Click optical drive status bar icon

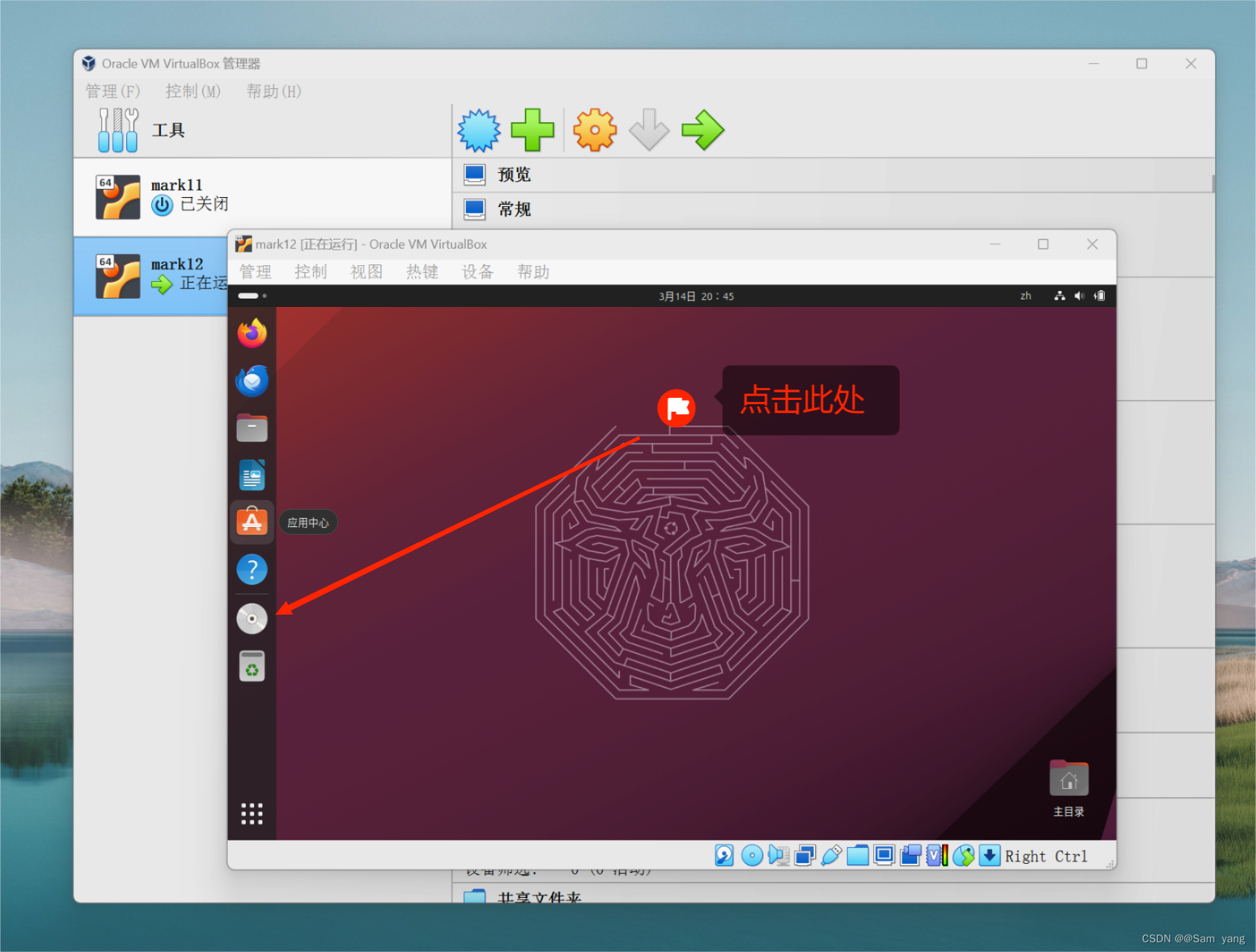point(752,855)
